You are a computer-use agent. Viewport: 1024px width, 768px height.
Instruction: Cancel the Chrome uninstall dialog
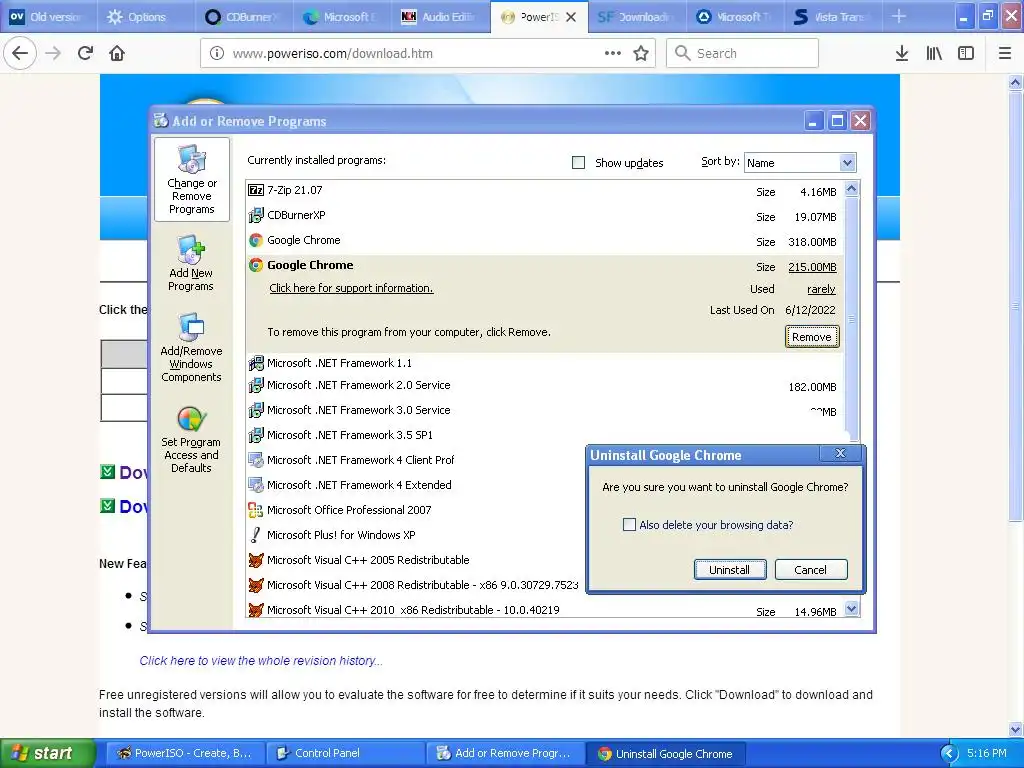(810, 569)
